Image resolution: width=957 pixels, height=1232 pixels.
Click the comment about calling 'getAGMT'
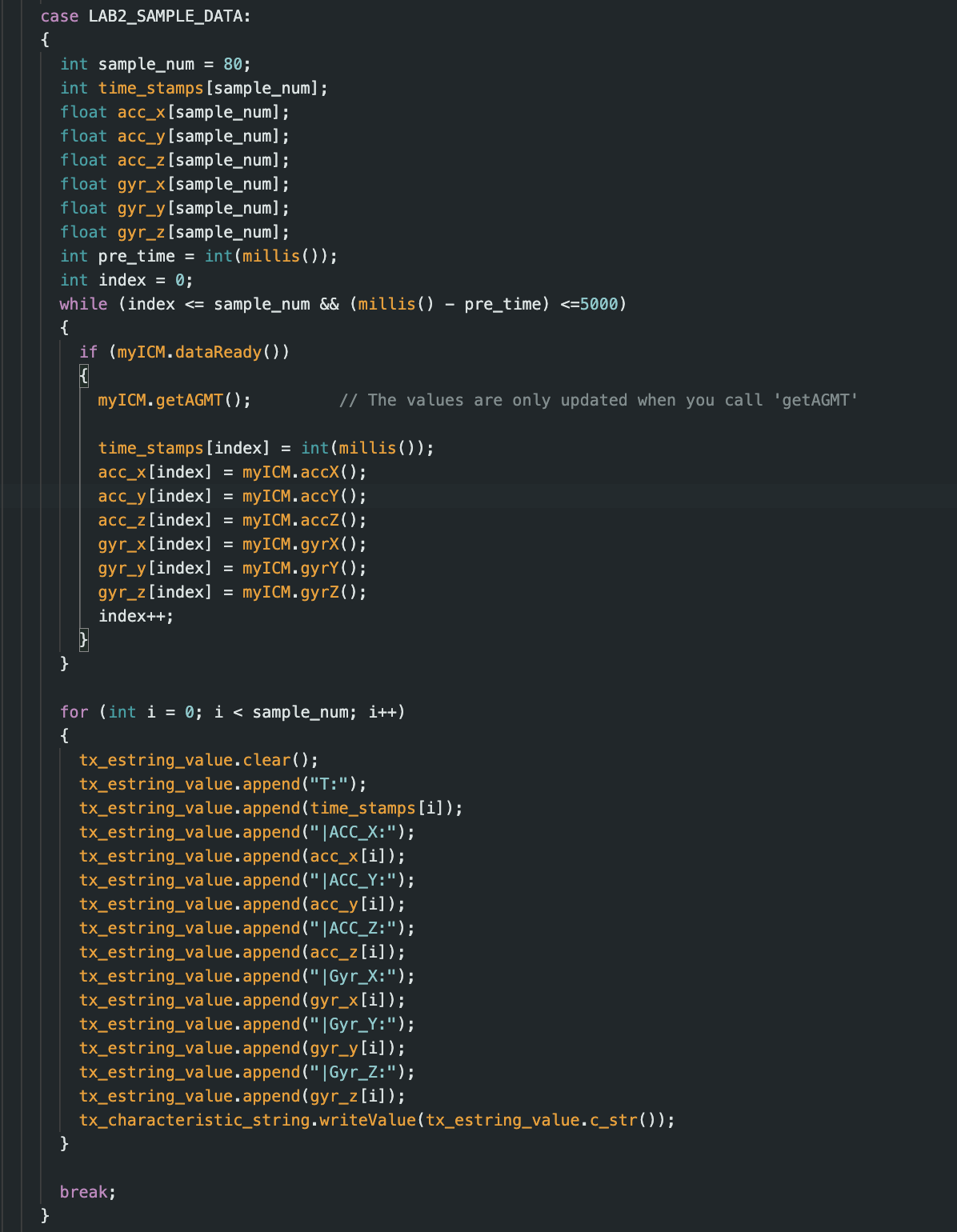[599, 400]
